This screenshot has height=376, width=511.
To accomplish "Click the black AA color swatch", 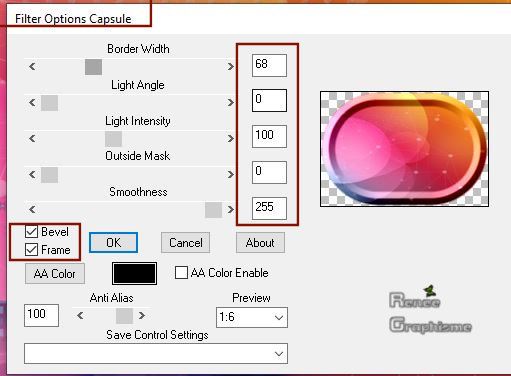I will [134, 274].
